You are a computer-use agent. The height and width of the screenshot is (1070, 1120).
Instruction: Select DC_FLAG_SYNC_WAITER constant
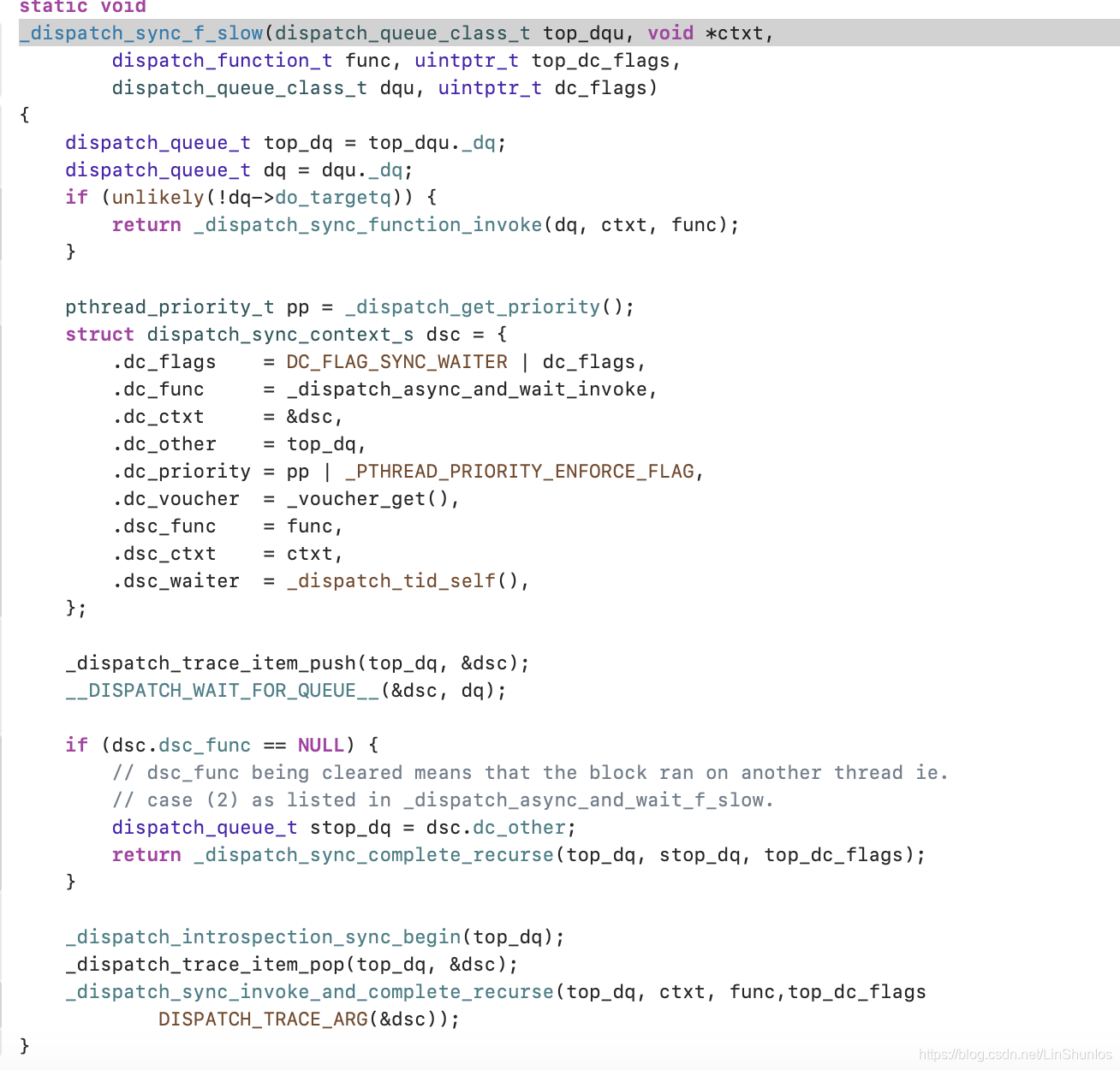point(396,362)
